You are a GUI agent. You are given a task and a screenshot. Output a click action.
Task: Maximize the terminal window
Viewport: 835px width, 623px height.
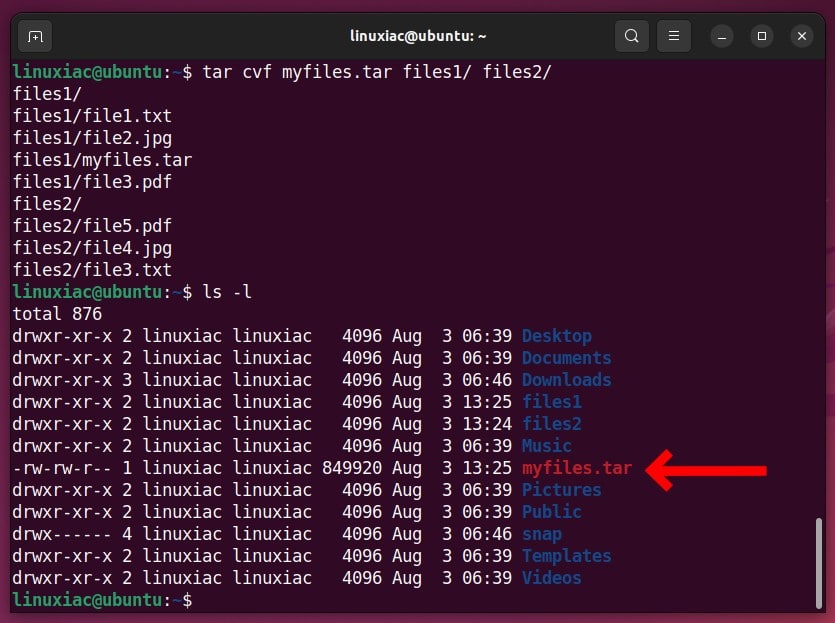[x=762, y=36]
